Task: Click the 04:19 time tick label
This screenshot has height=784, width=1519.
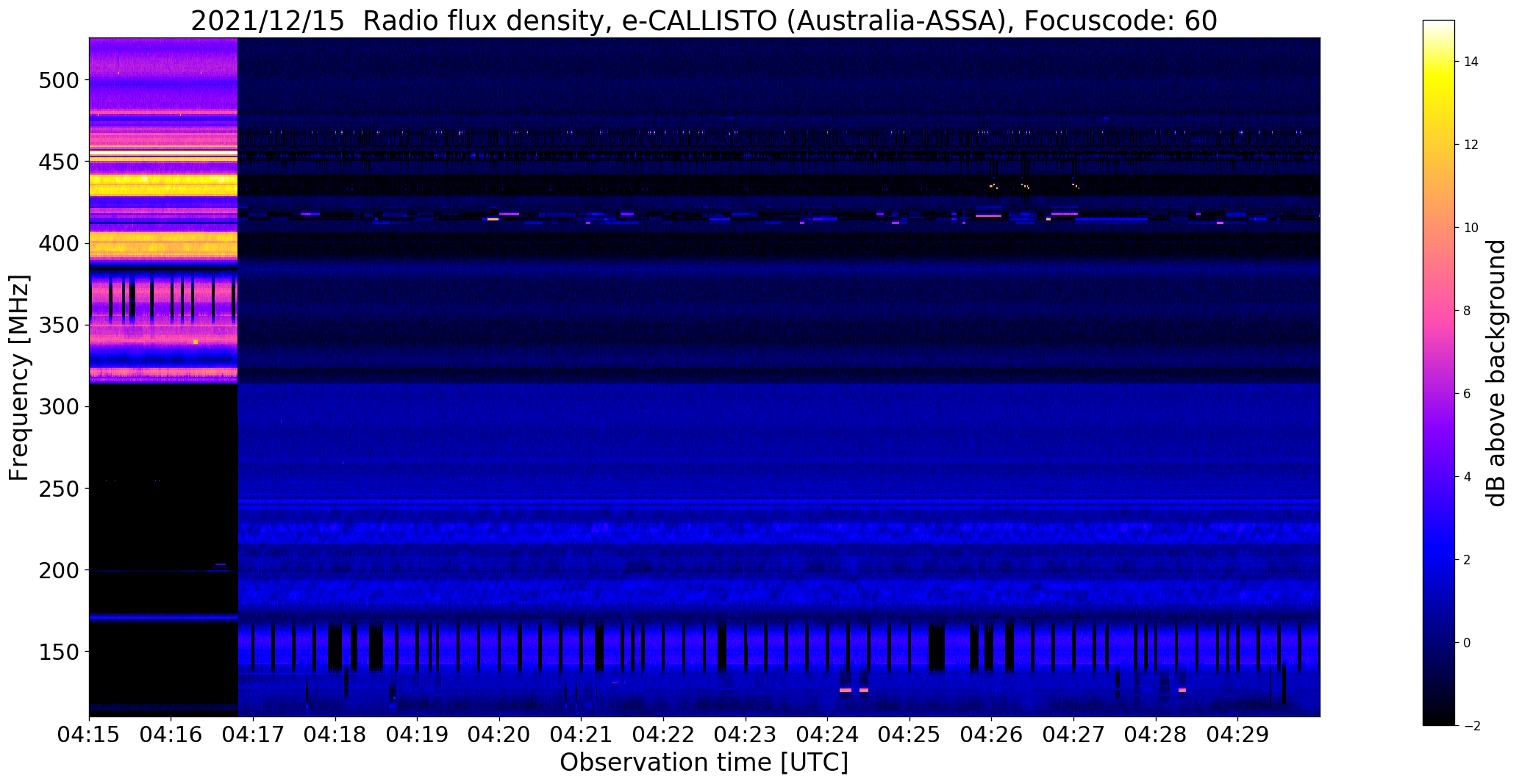Action: click(418, 734)
